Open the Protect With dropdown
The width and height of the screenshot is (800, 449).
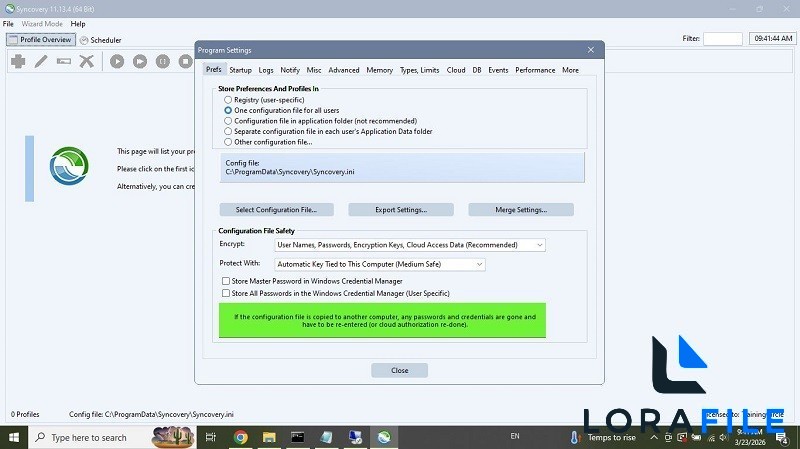pyautogui.click(x=380, y=264)
